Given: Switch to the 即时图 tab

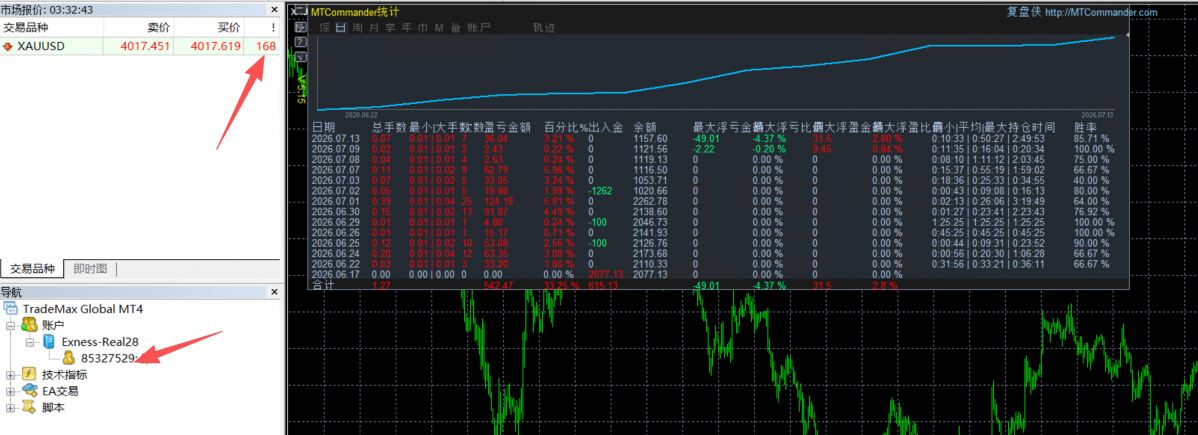Looking at the screenshot, I should coord(90,268).
